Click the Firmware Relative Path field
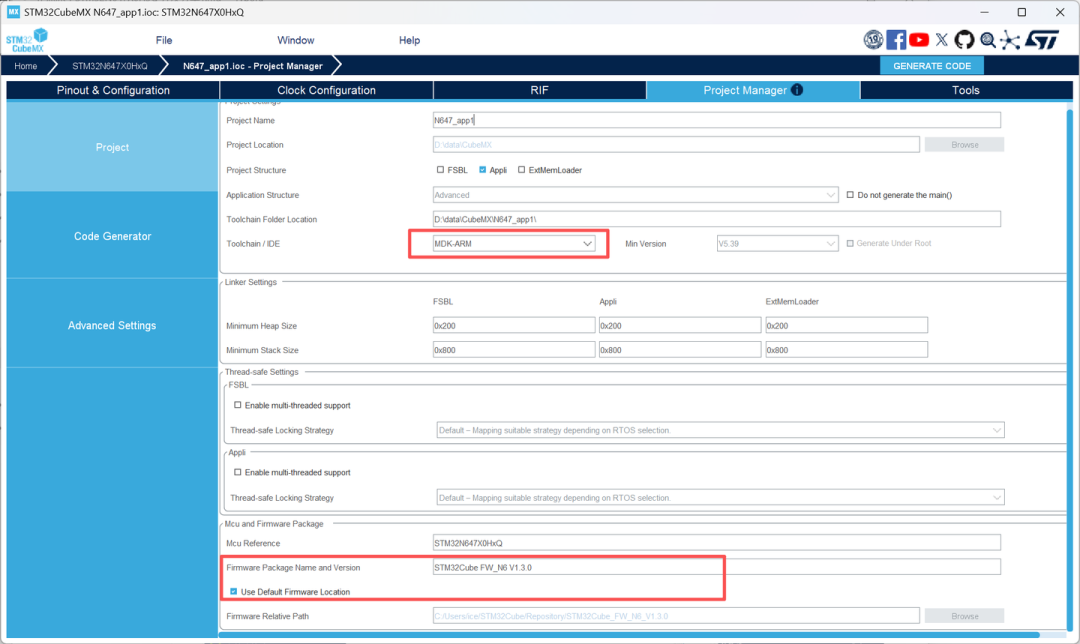Image resolution: width=1080 pixels, height=644 pixels. [x=676, y=616]
